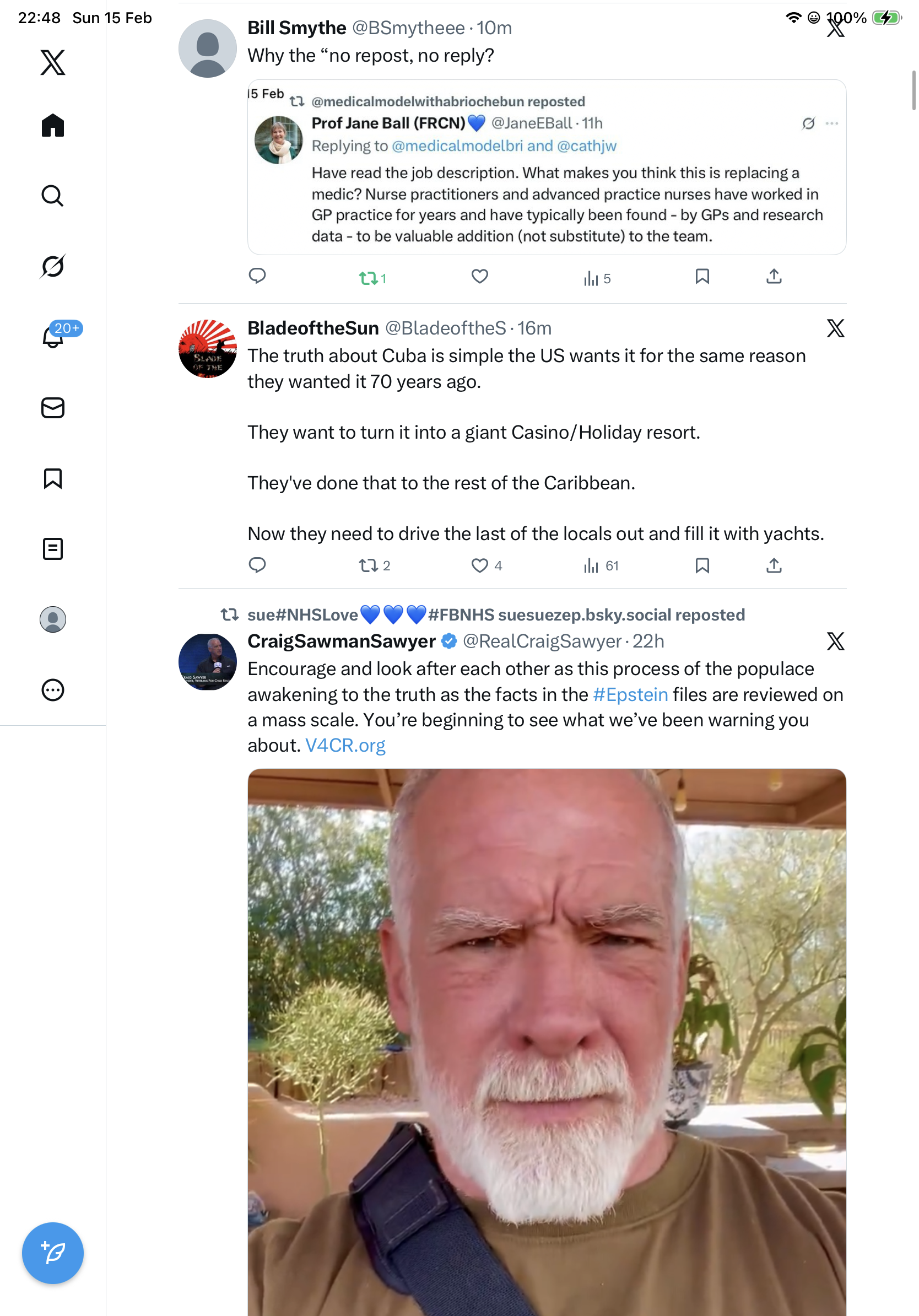The width and height of the screenshot is (919, 1316).
Task: Open Messages envelope in sidebar
Action: pyautogui.click(x=53, y=407)
